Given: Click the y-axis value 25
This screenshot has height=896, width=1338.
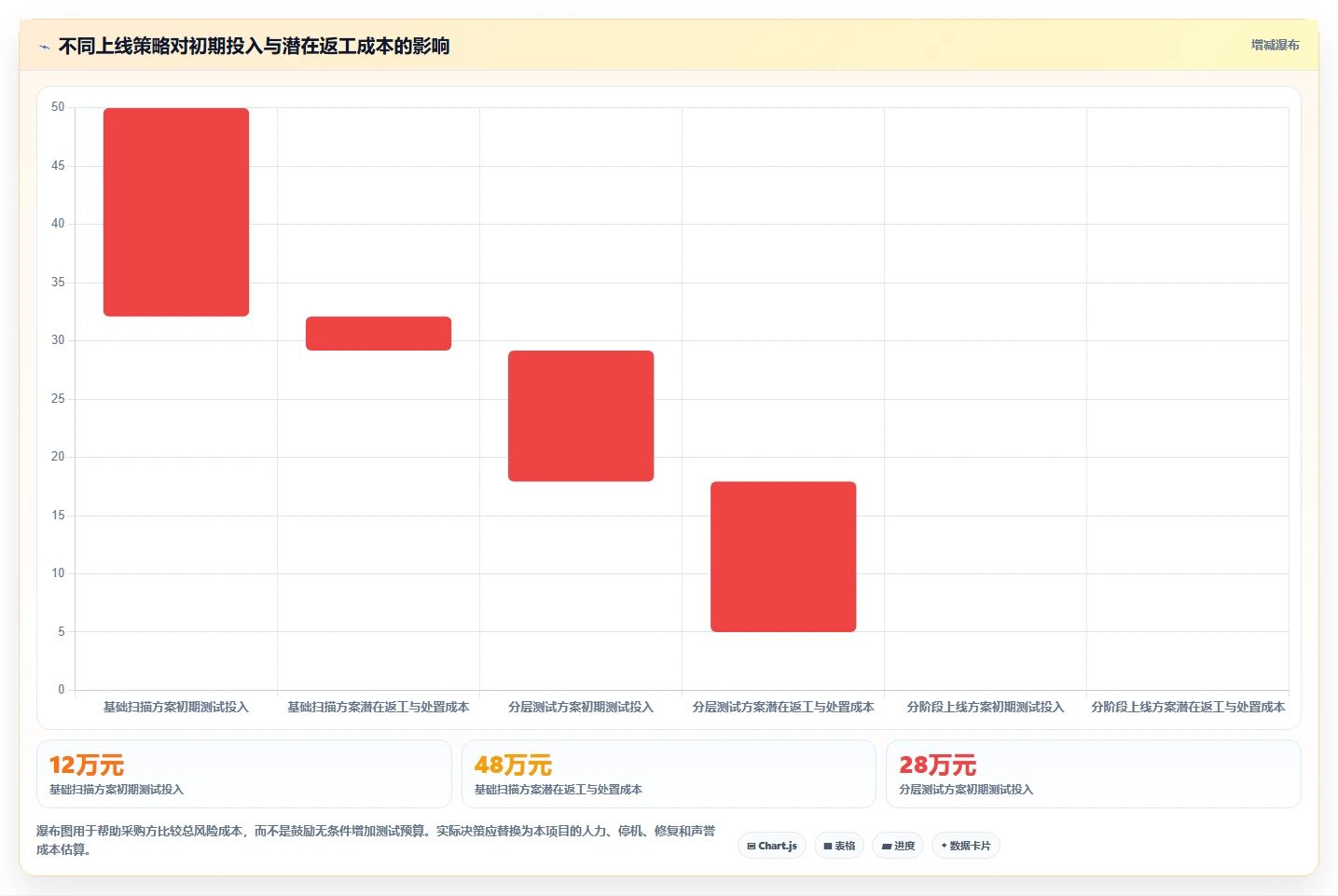Looking at the screenshot, I should [58, 399].
